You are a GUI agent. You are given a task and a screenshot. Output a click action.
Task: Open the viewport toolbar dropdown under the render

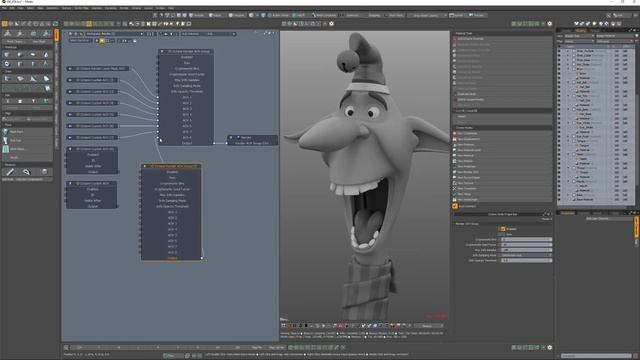pyautogui.click(x=429, y=326)
